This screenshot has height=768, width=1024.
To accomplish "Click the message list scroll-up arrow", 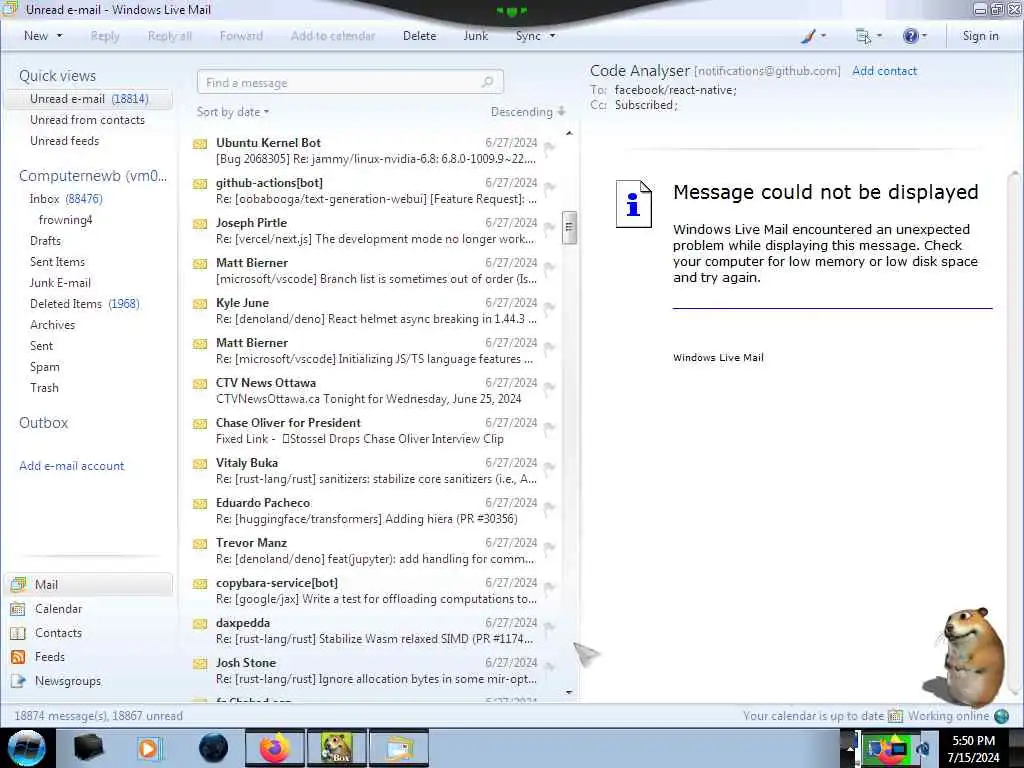I will (x=569, y=133).
